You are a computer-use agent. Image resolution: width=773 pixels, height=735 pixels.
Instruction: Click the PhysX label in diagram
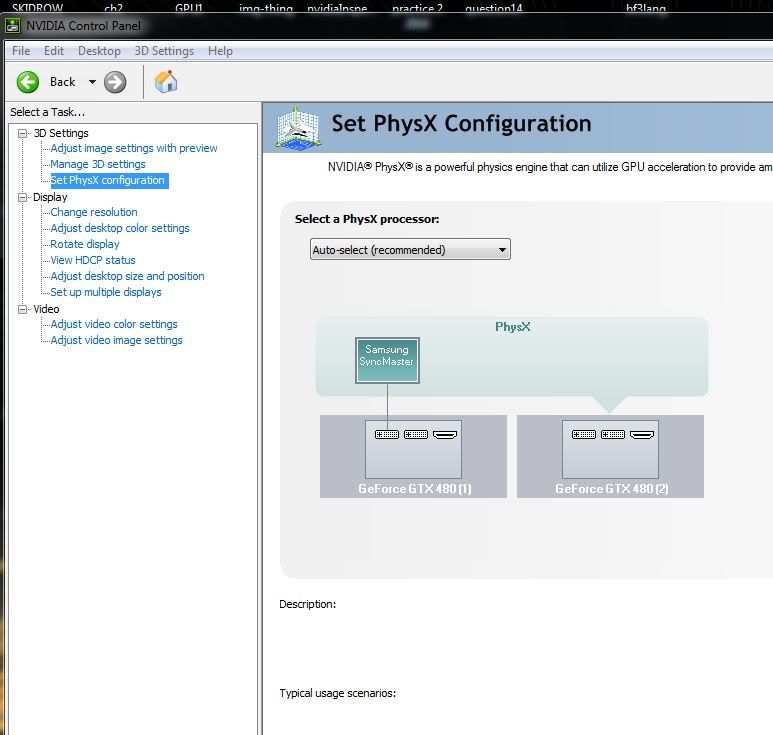pos(513,326)
